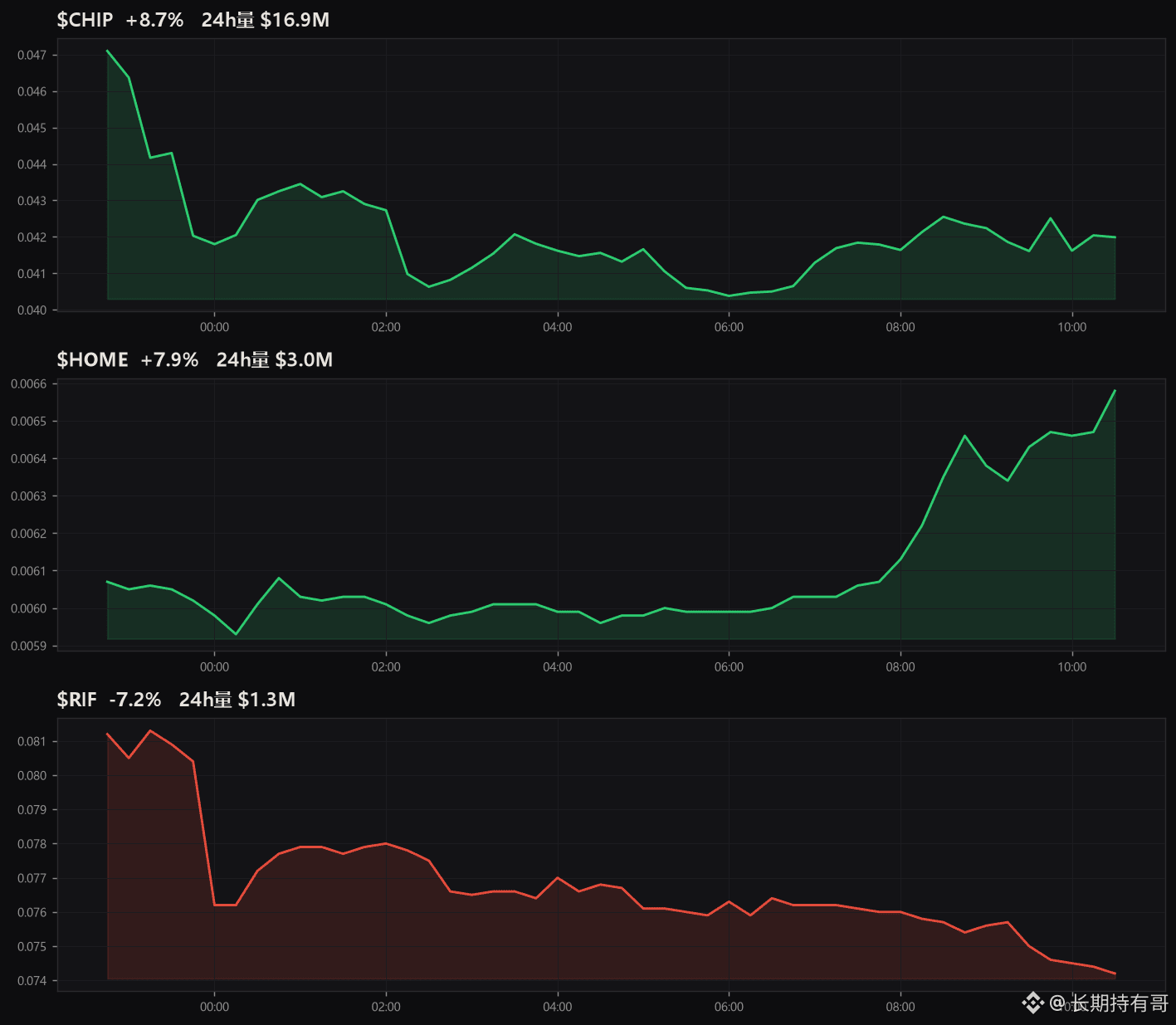The image size is (1176, 1025).
Task: Select the 0.080 price axis label
Action: [x=32, y=776]
